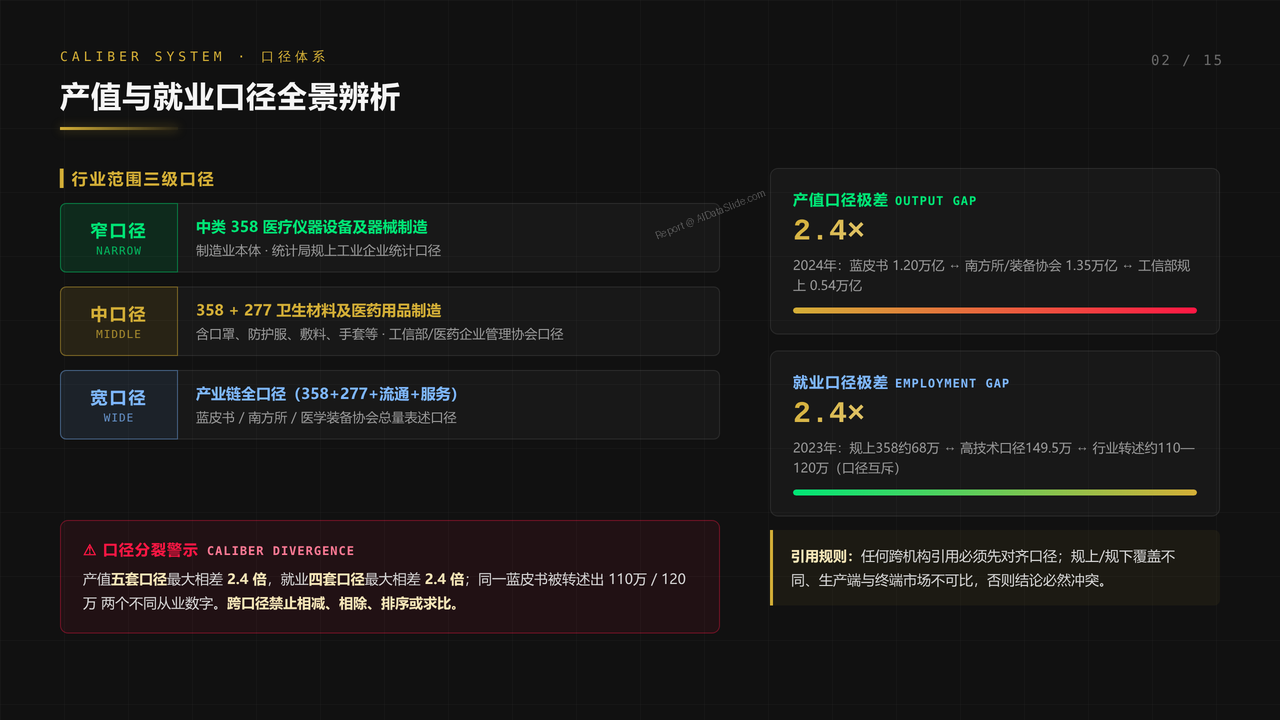Click the line 制造业本体 · 统计局规上工业企业统计口径
Image resolution: width=1280 pixels, height=720 pixels.
click(318, 250)
